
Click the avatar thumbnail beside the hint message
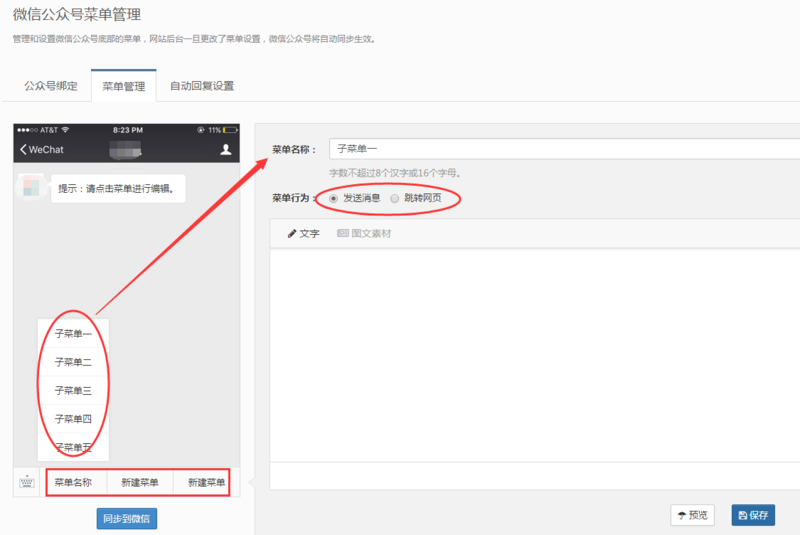tap(31, 187)
